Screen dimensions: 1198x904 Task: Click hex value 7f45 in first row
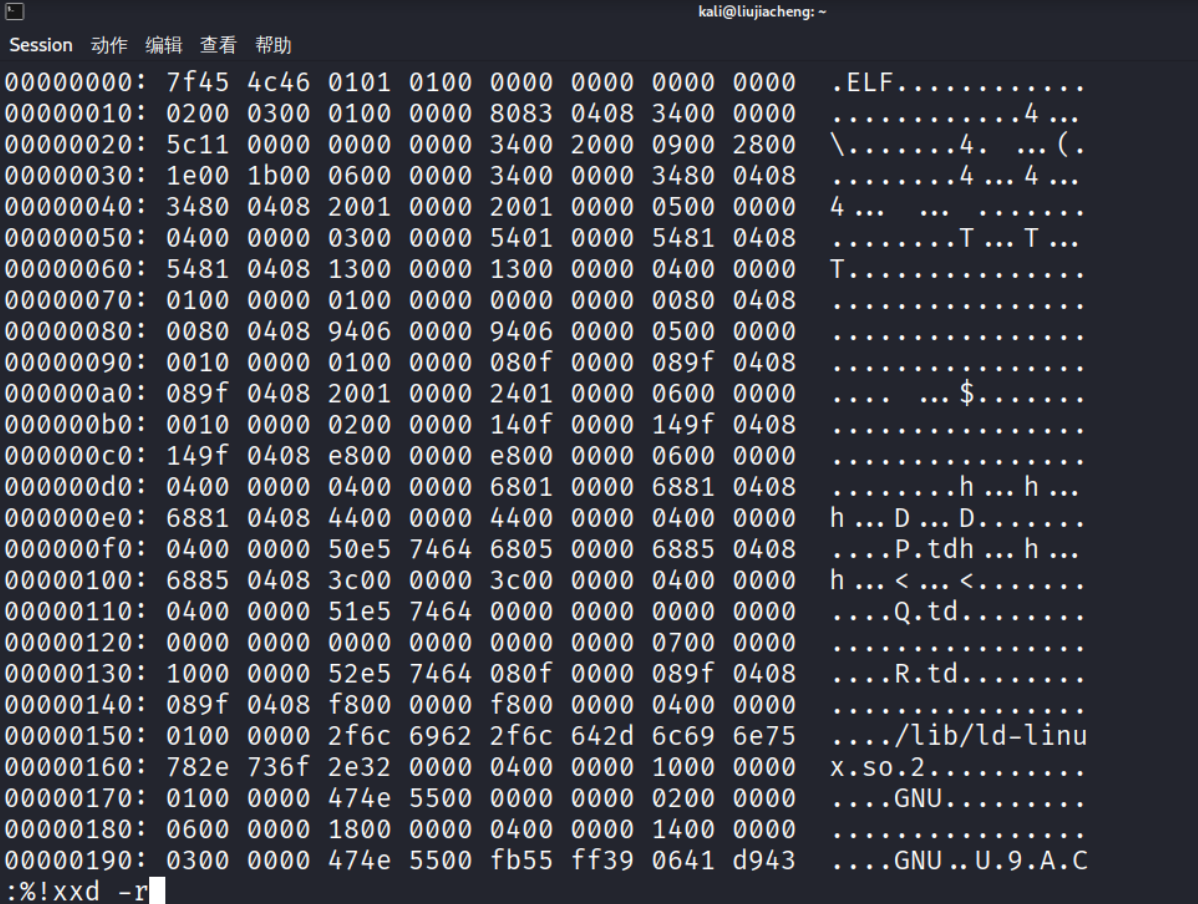pos(198,83)
